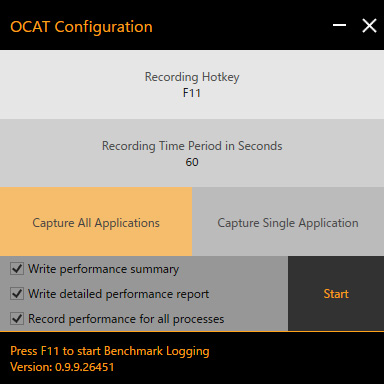Switch to Capture Single Application mode

[288, 222]
